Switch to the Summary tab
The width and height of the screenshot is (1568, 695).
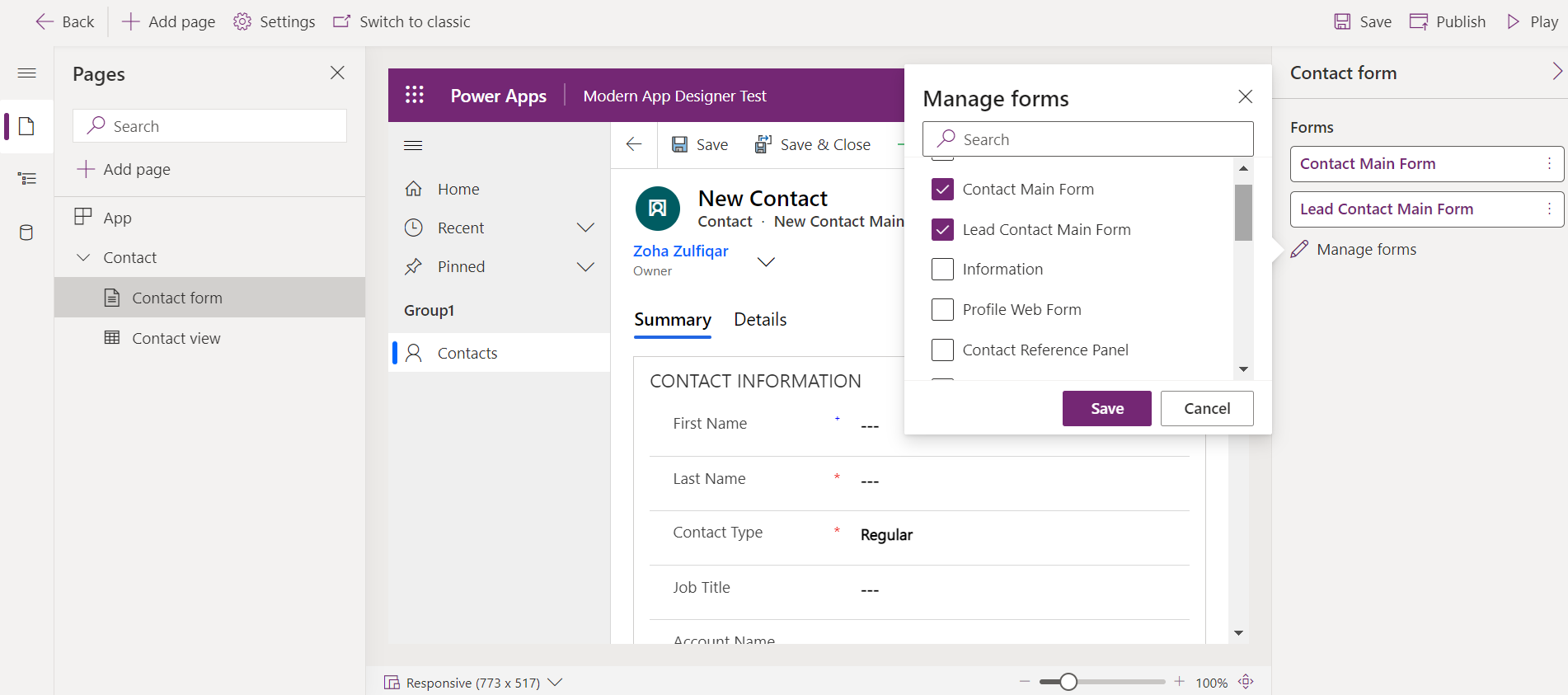(673, 320)
